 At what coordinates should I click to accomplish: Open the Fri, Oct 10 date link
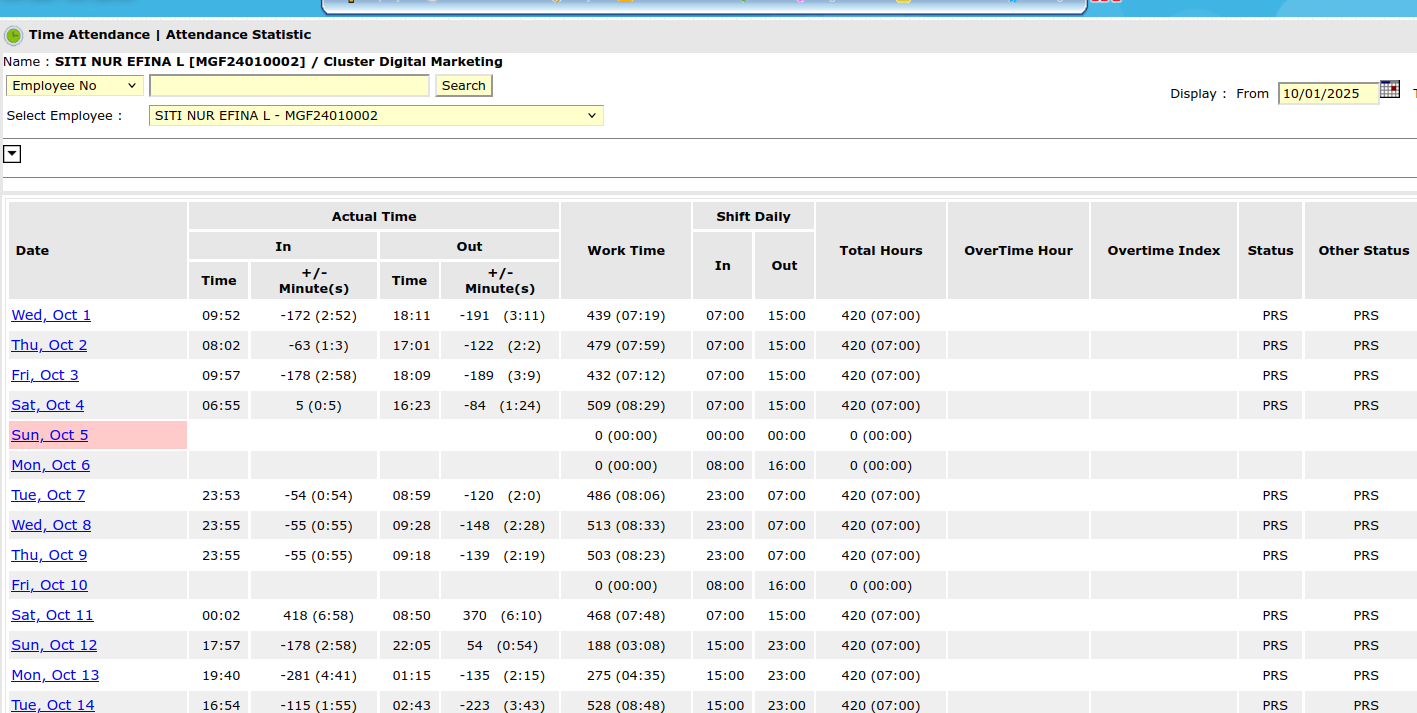coord(49,585)
